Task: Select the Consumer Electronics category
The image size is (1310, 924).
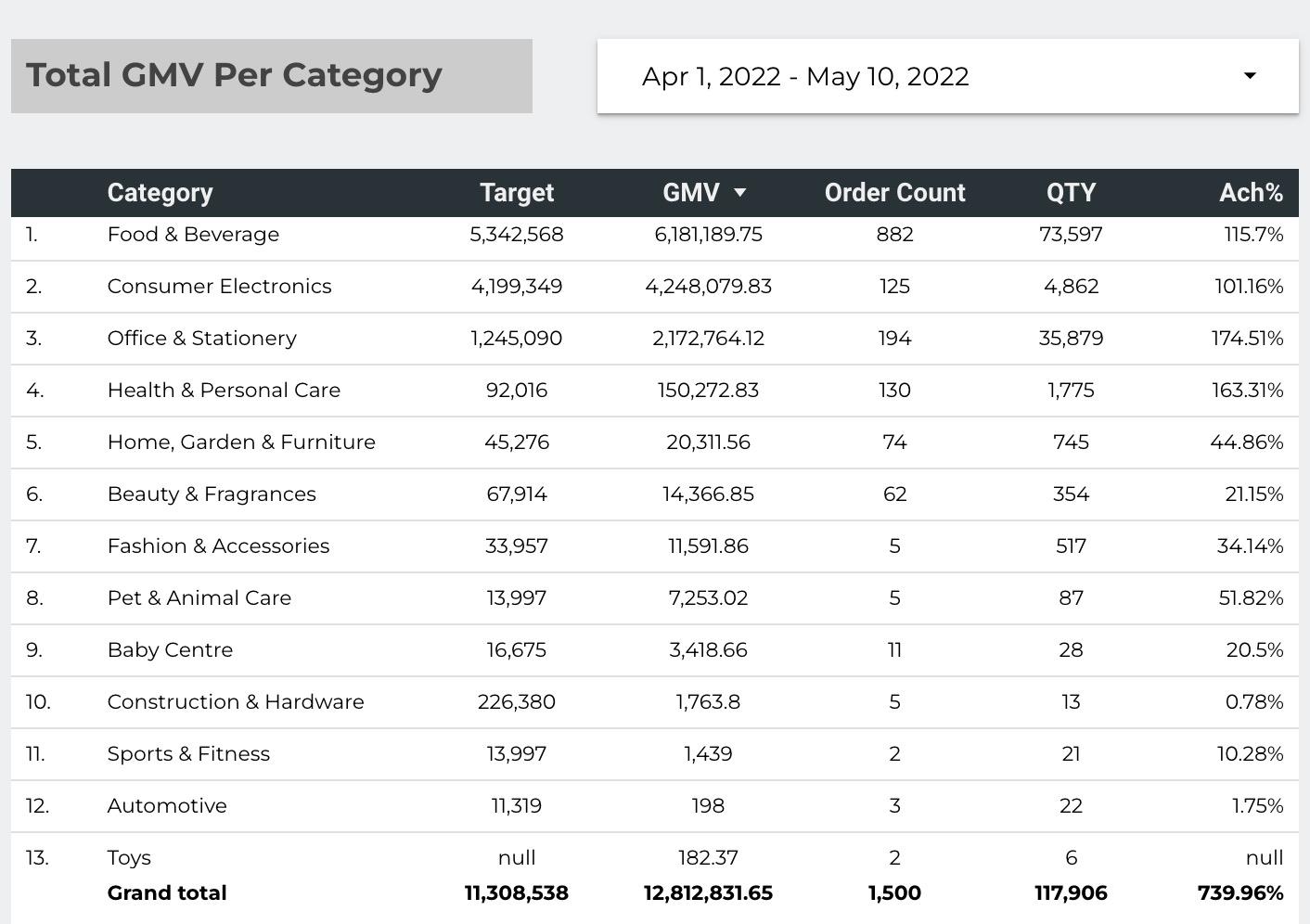Action: (x=219, y=287)
